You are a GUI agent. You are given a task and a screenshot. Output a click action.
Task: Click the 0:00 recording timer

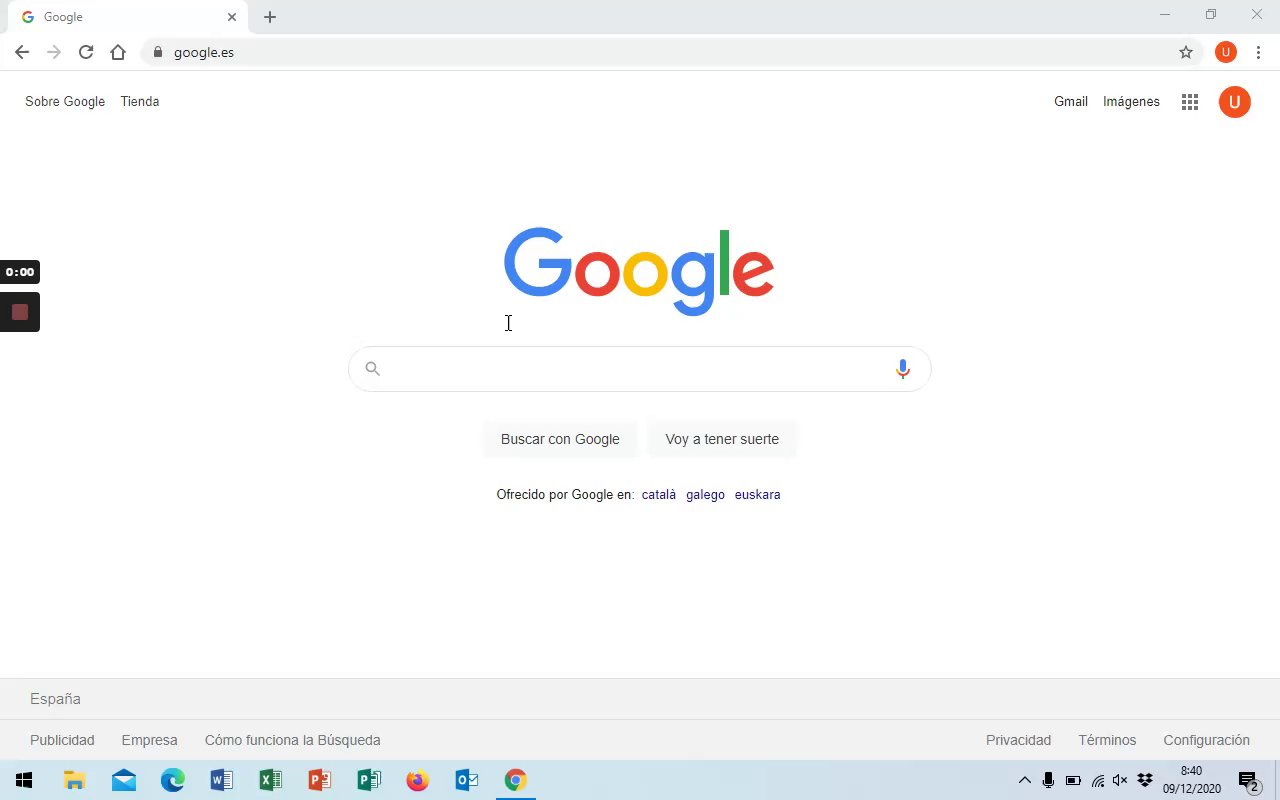[x=20, y=272]
